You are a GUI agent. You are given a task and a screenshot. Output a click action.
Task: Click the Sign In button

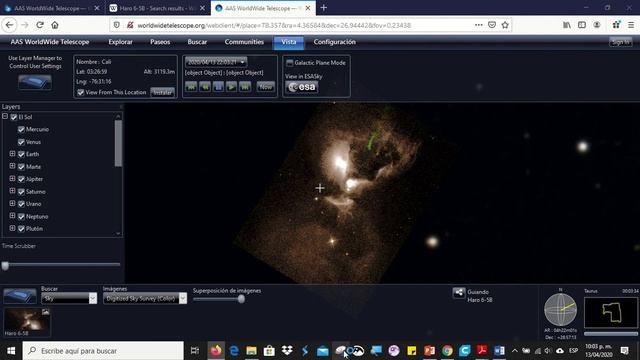(x=621, y=42)
